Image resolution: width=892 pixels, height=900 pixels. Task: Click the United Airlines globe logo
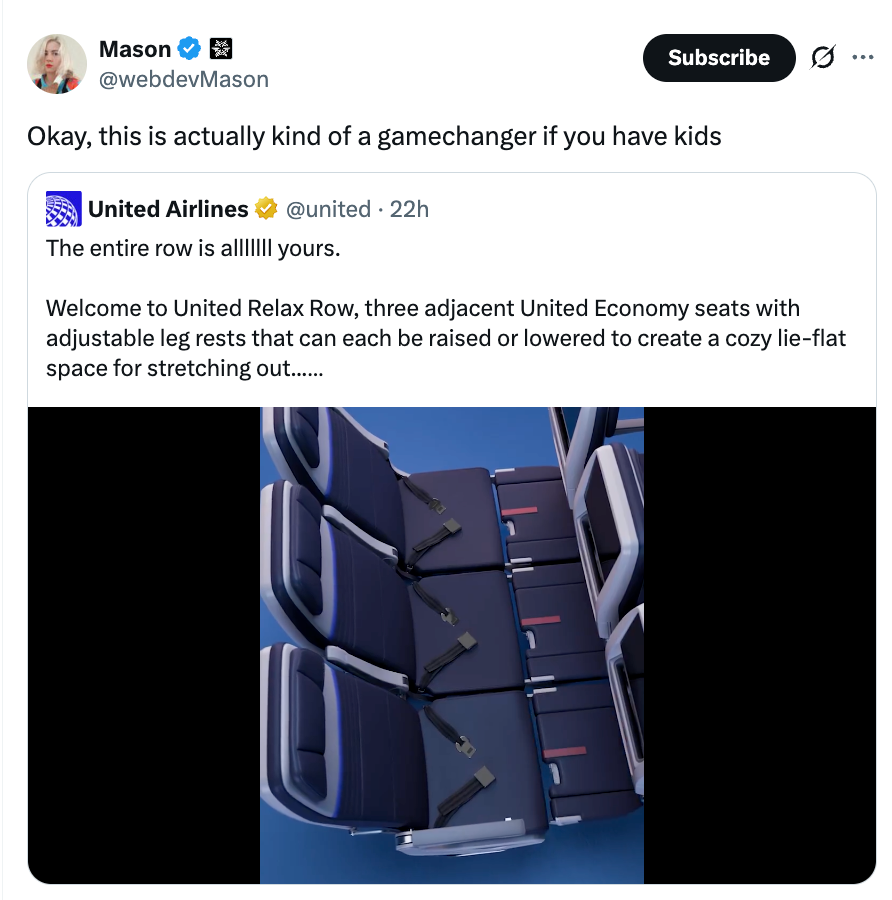[x=64, y=209]
